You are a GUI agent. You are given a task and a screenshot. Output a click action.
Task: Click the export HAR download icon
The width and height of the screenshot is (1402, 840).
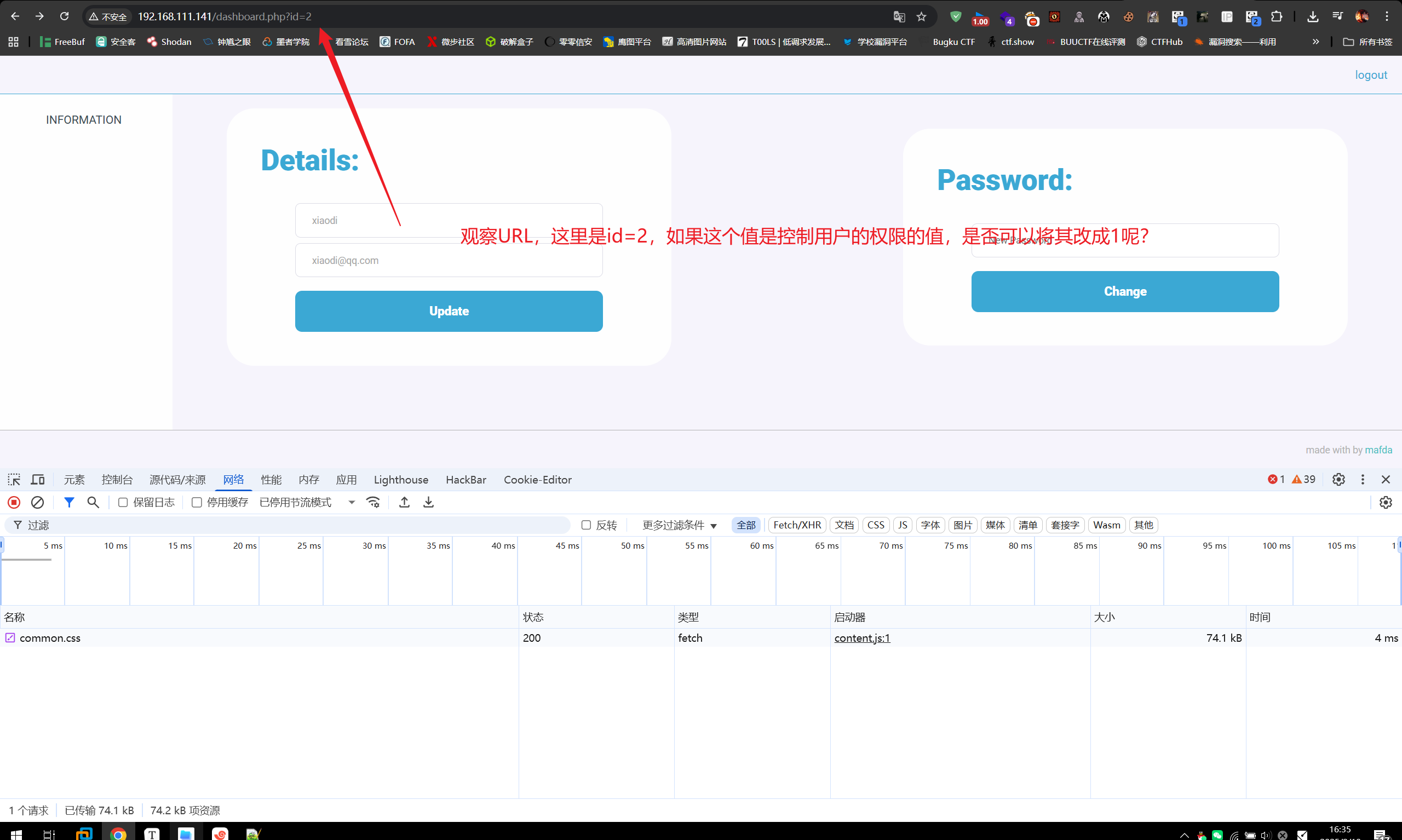point(428,502)
